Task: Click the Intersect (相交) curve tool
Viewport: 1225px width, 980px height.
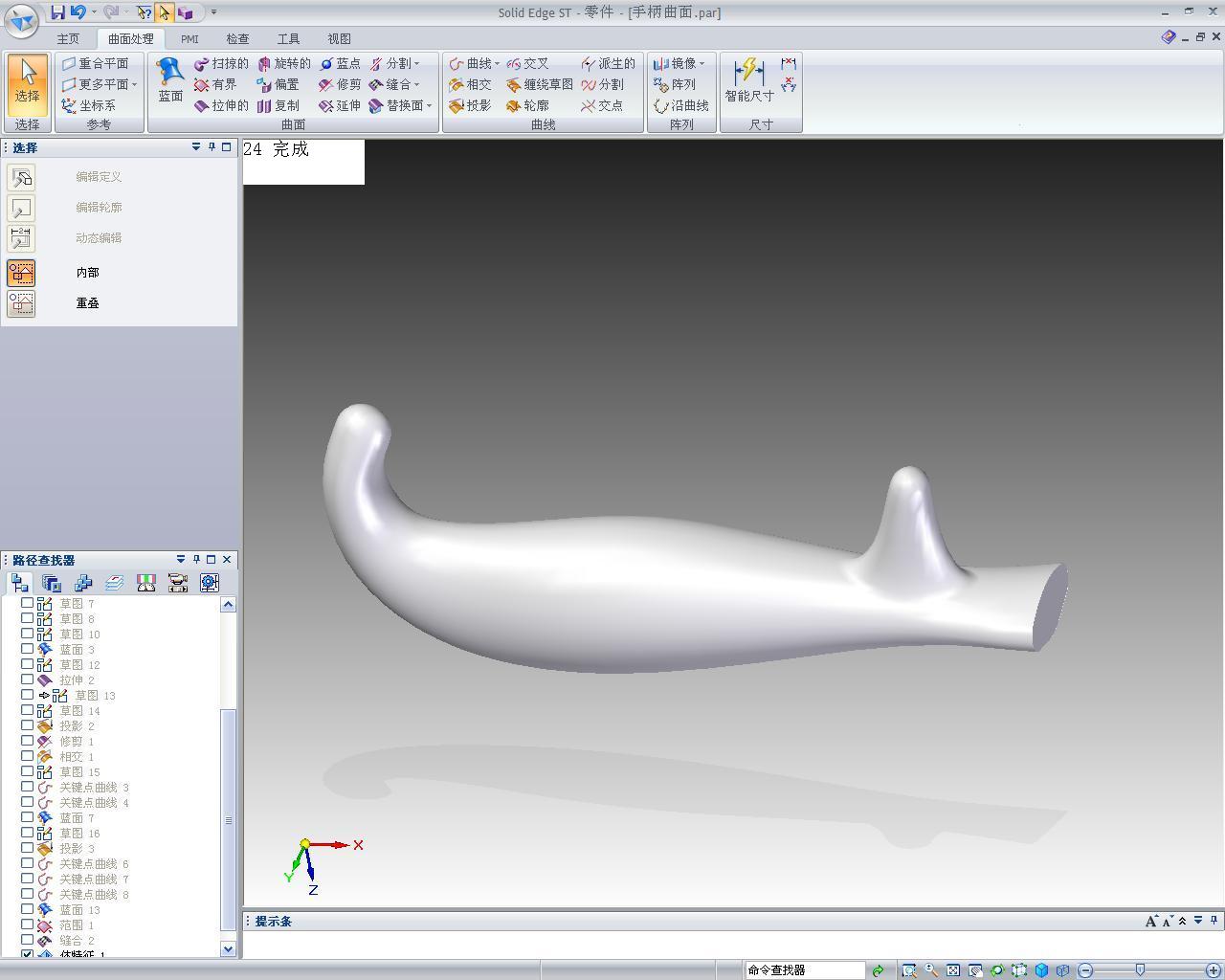Action: pyautogui.click(x=470, y=84)
